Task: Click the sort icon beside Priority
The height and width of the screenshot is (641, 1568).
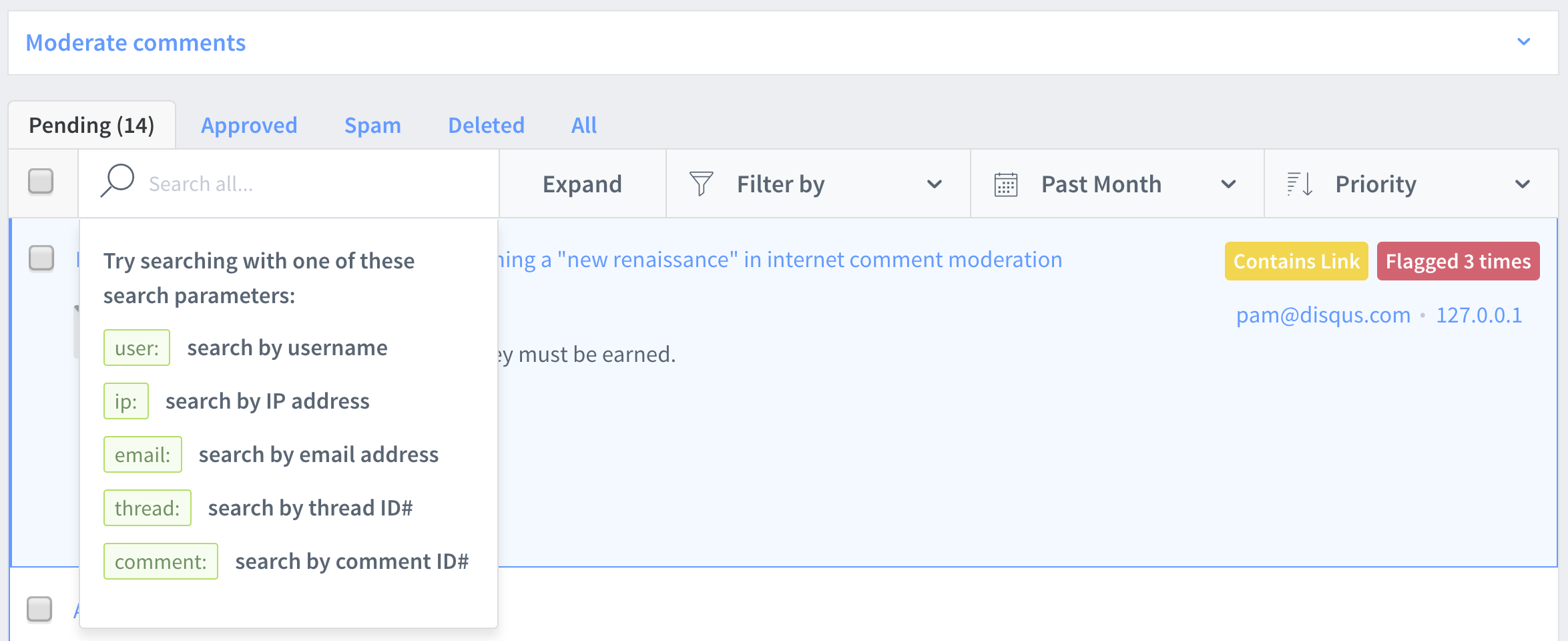Action: click(x=1300, y=184)
